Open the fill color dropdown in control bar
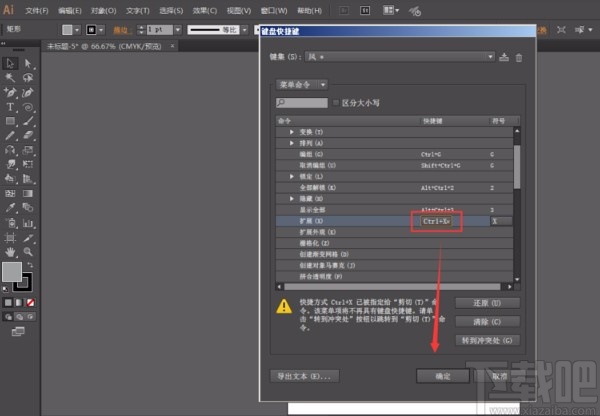The width and height of the screenshot is (600, 416). (x=77, y=30)
